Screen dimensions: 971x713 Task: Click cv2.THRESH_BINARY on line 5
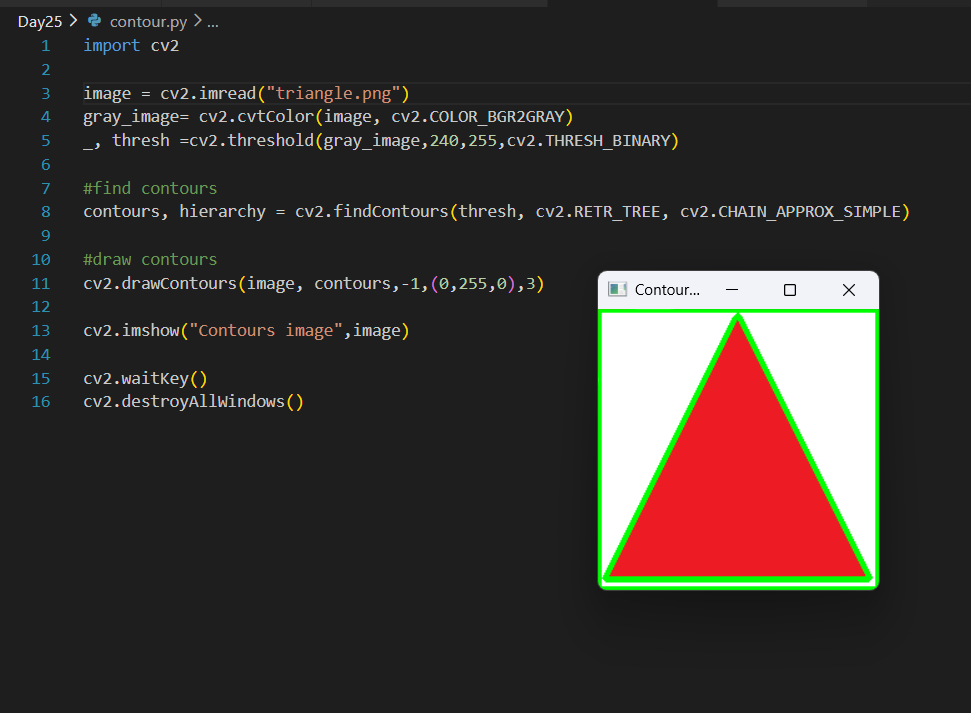click(588, 141)
